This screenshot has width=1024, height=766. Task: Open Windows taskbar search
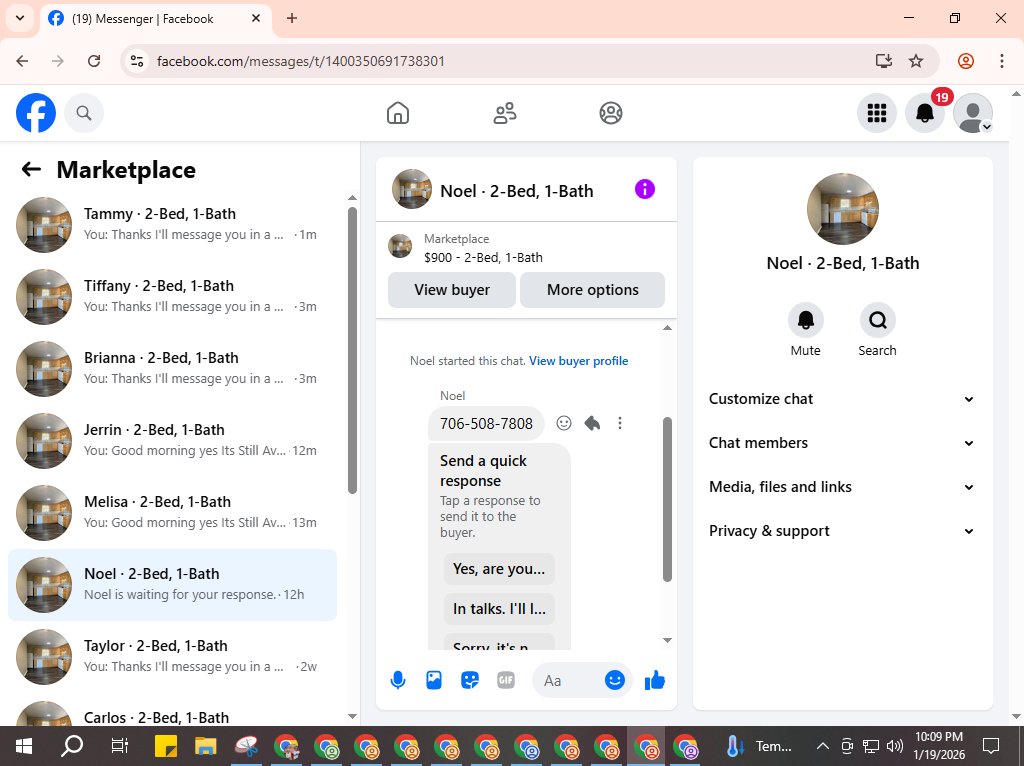point(72,746)
